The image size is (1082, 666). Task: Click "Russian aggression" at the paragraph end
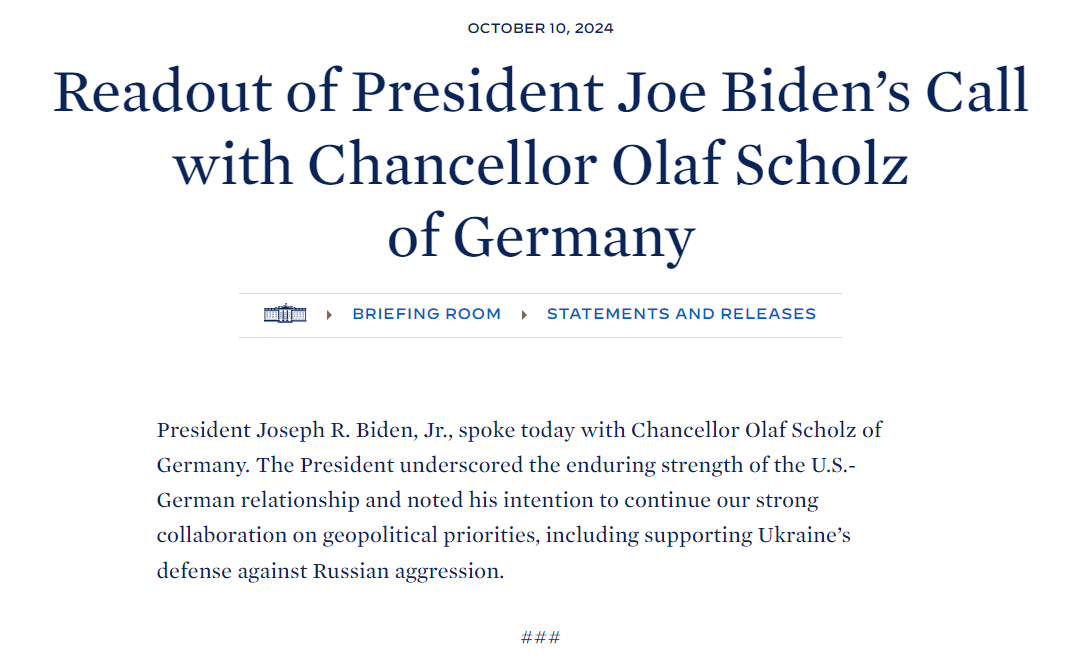408,571
